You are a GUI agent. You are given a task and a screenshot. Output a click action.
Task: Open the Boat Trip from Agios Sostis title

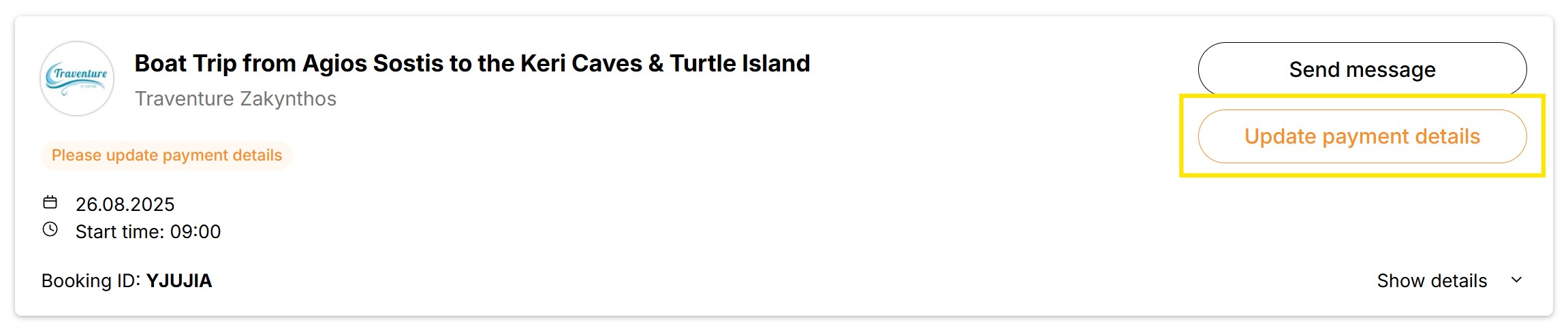(x=471, y=63)
